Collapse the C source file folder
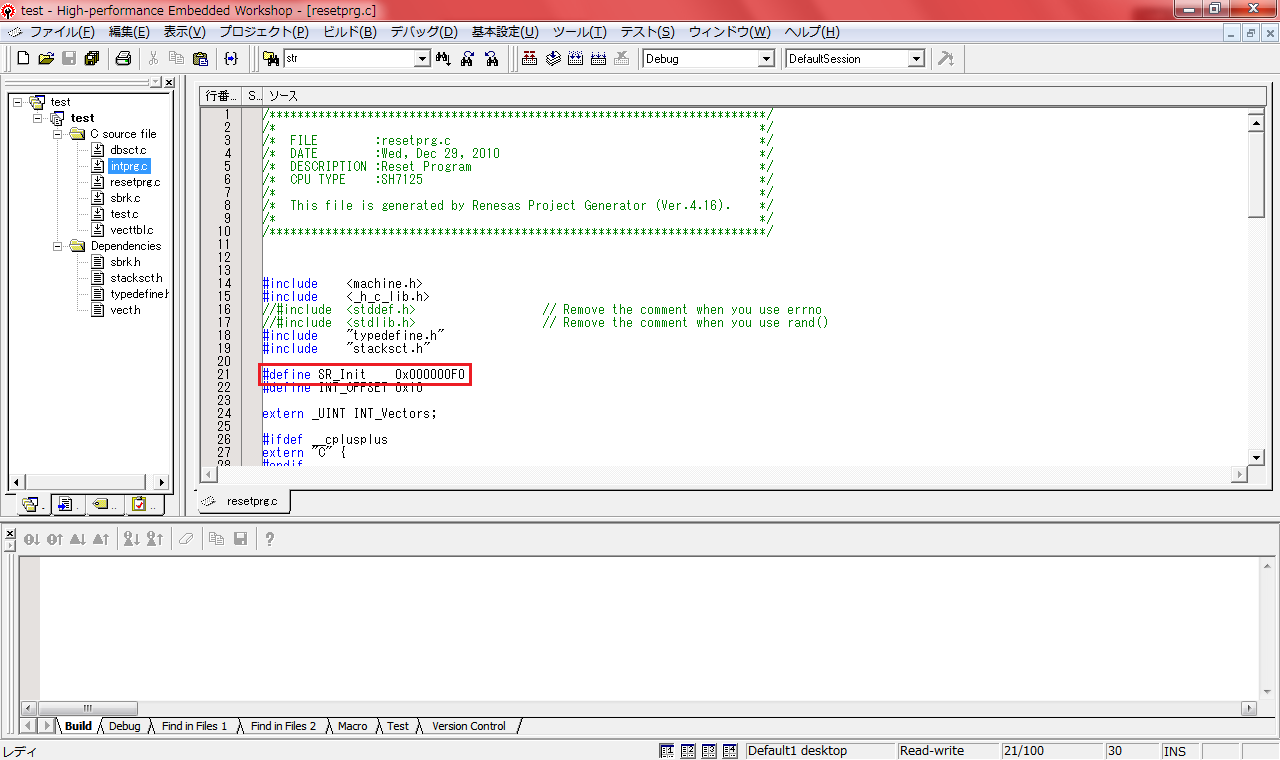 (58, 134)
